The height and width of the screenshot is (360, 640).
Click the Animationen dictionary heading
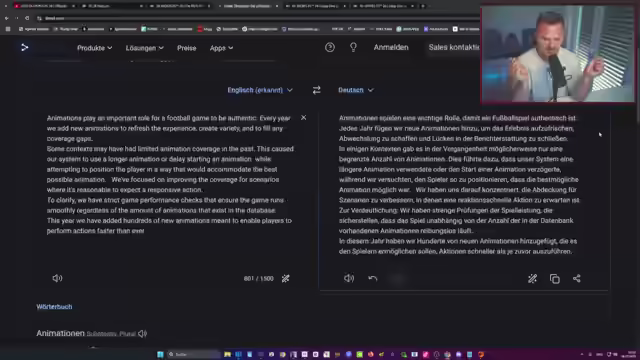pos(60,333)
